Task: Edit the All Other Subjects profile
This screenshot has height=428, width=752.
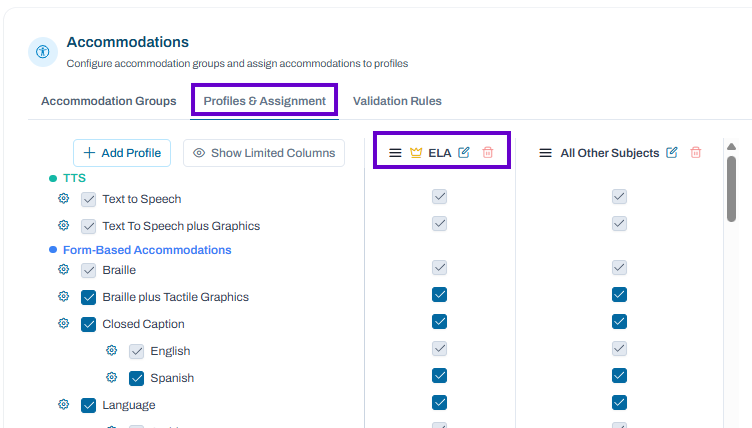Action: [672, 153]
